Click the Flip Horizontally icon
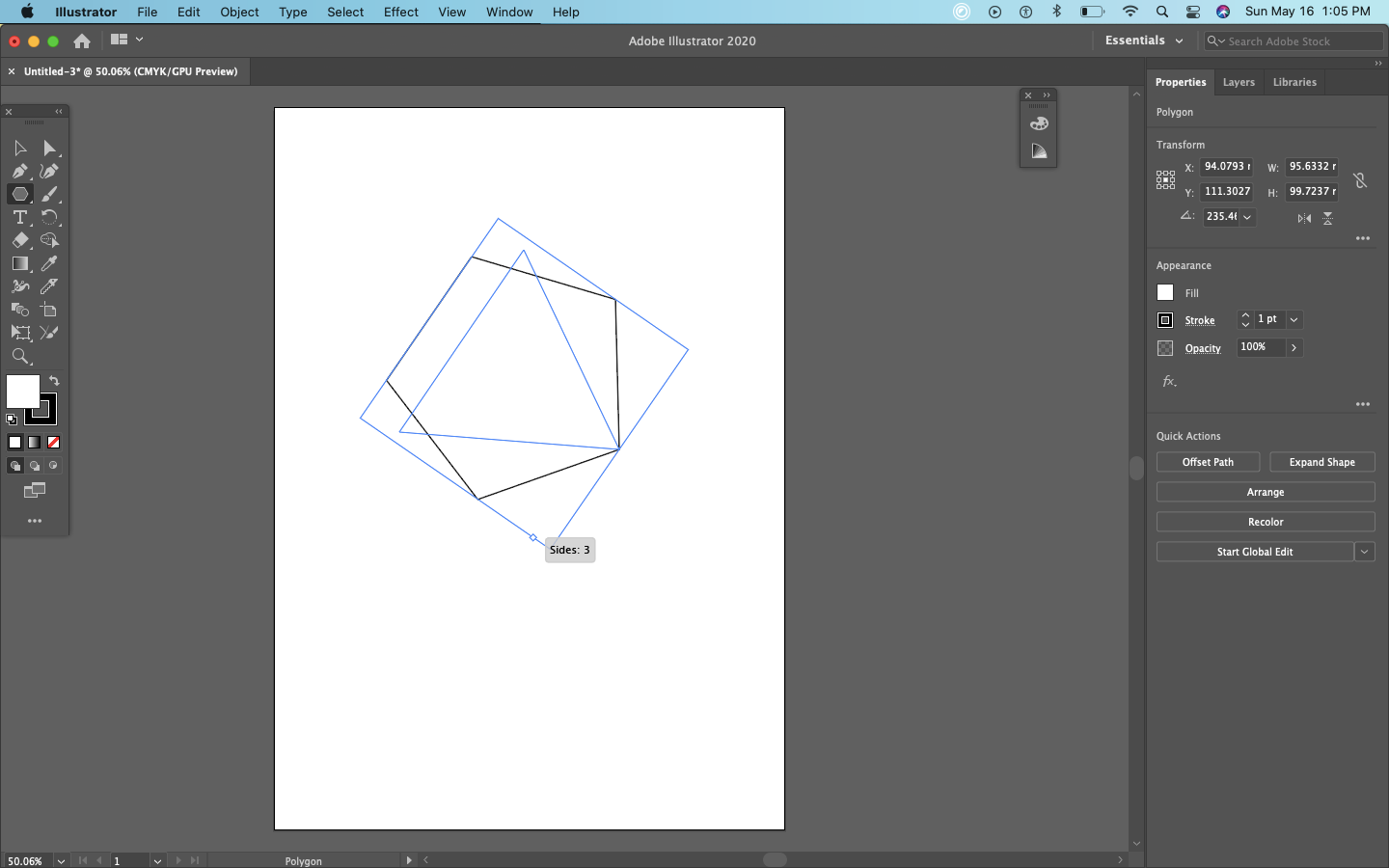The height and width of the screenshot is (868, 1389). point(1304,218)
